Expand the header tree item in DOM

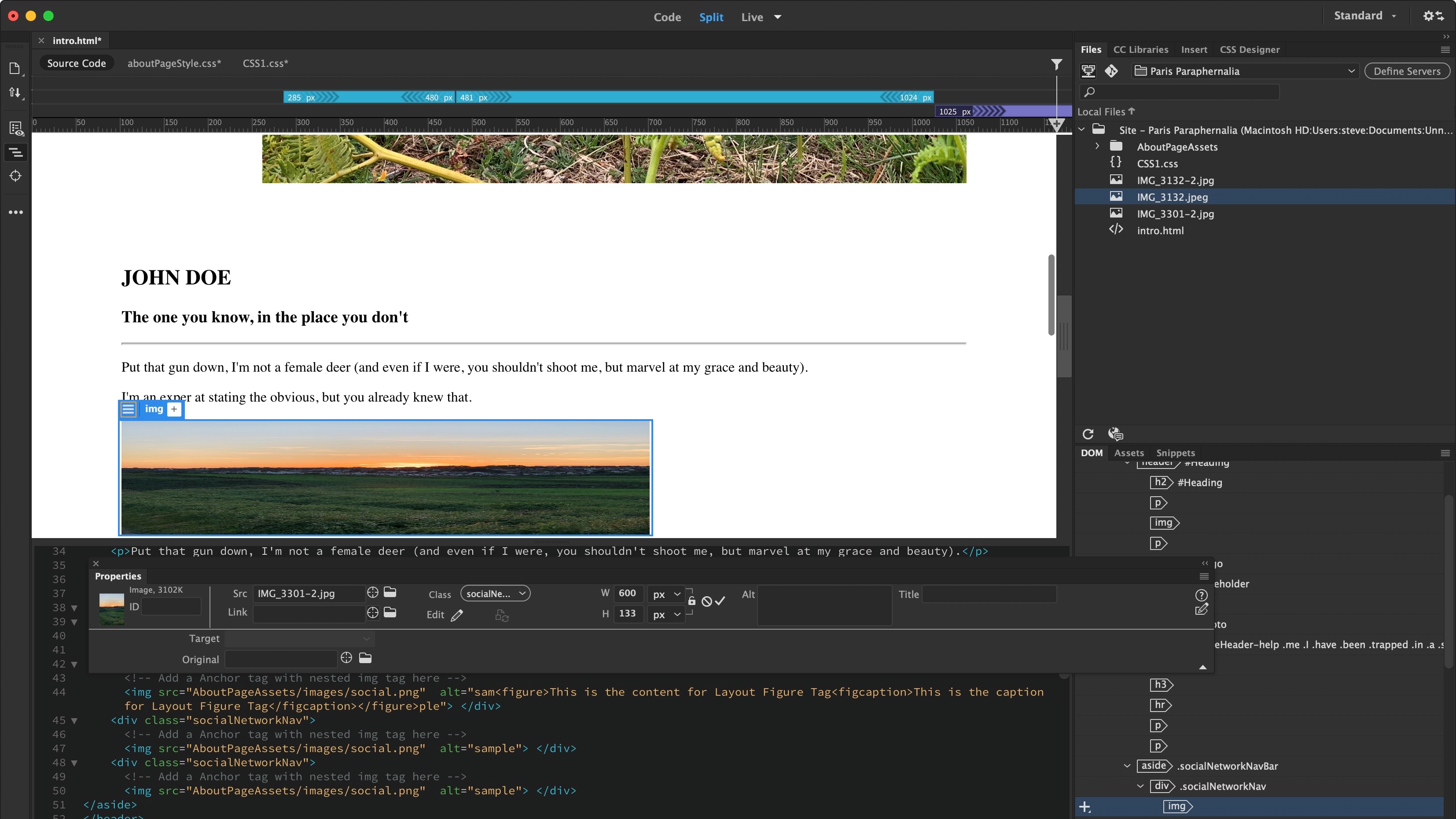point(1127,462)
